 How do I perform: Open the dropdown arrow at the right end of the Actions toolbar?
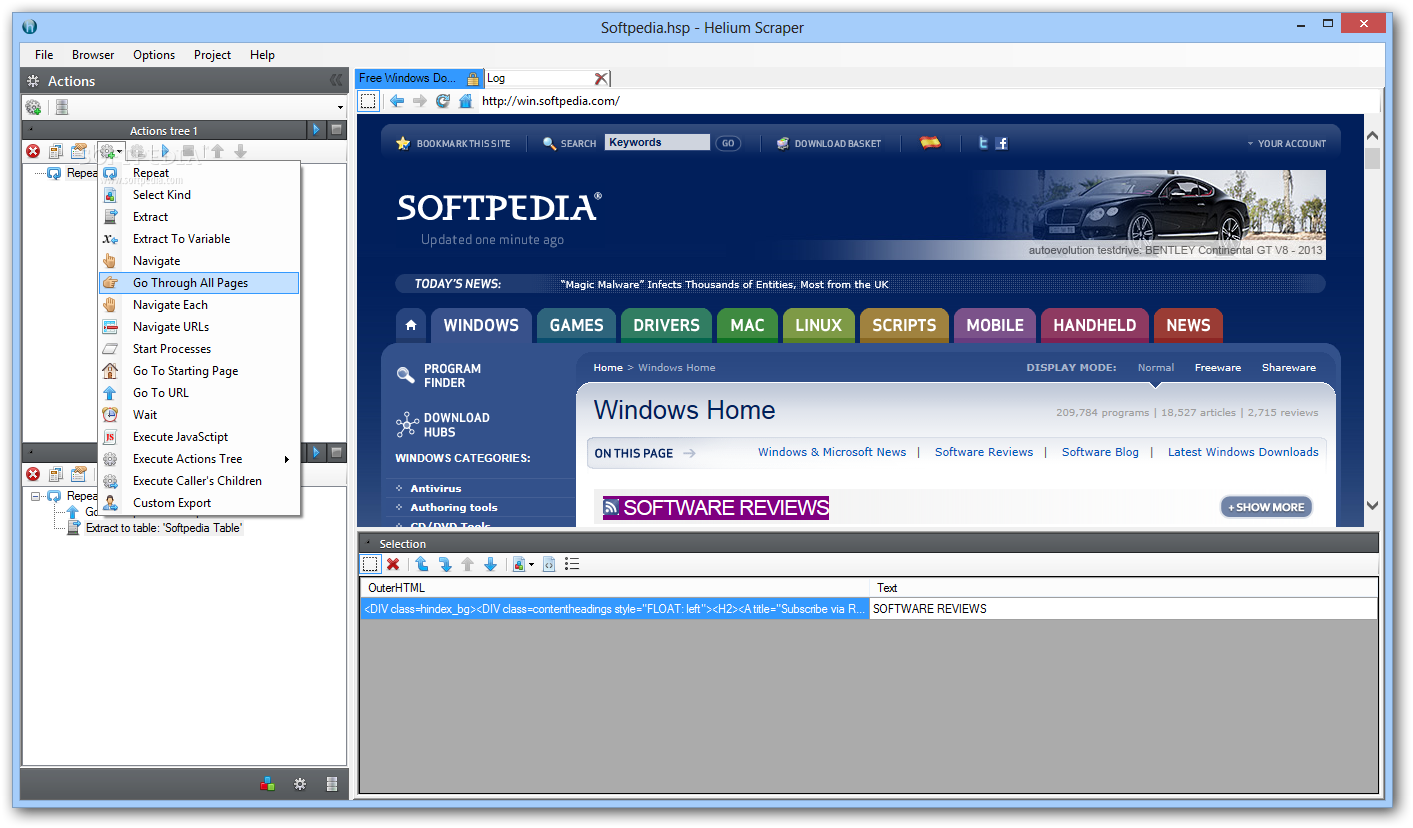click(x=340, y=108)
